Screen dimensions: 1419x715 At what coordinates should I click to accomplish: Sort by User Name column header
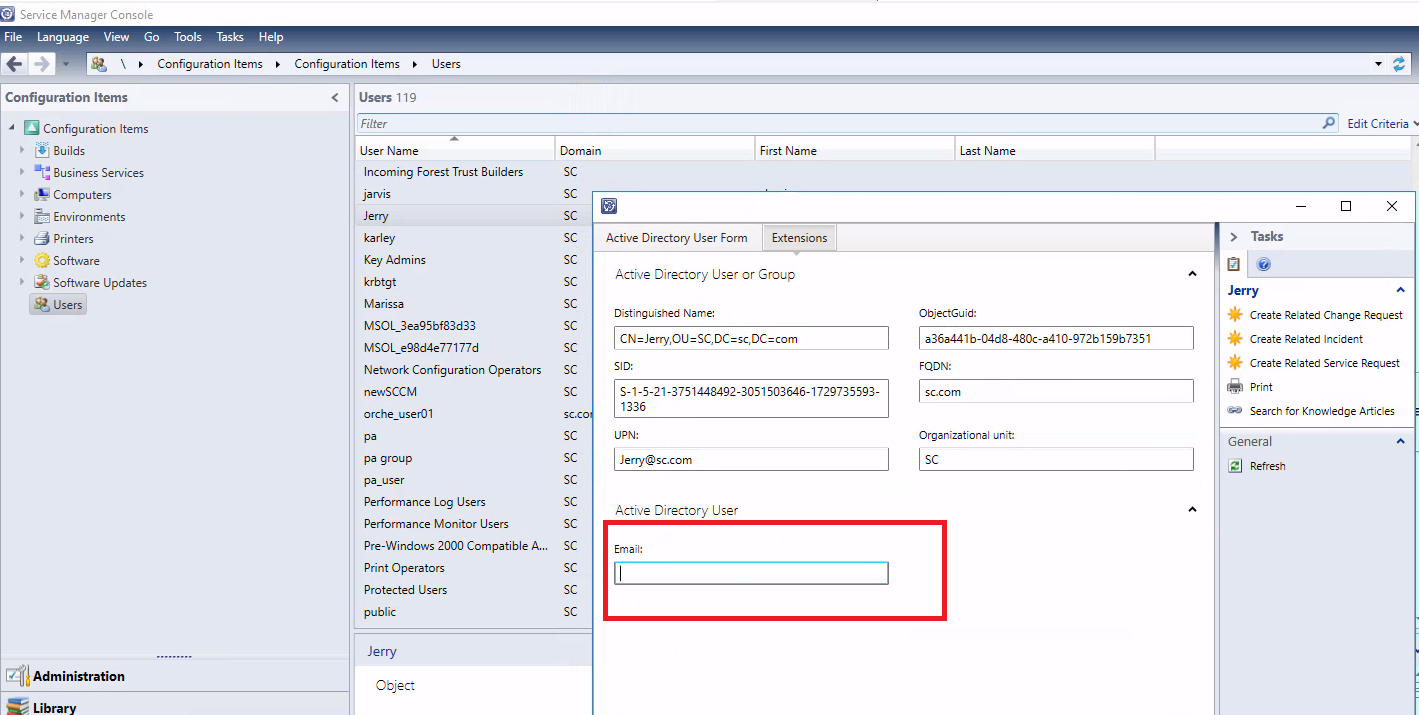pyautogui.click(x=455, y=150)
